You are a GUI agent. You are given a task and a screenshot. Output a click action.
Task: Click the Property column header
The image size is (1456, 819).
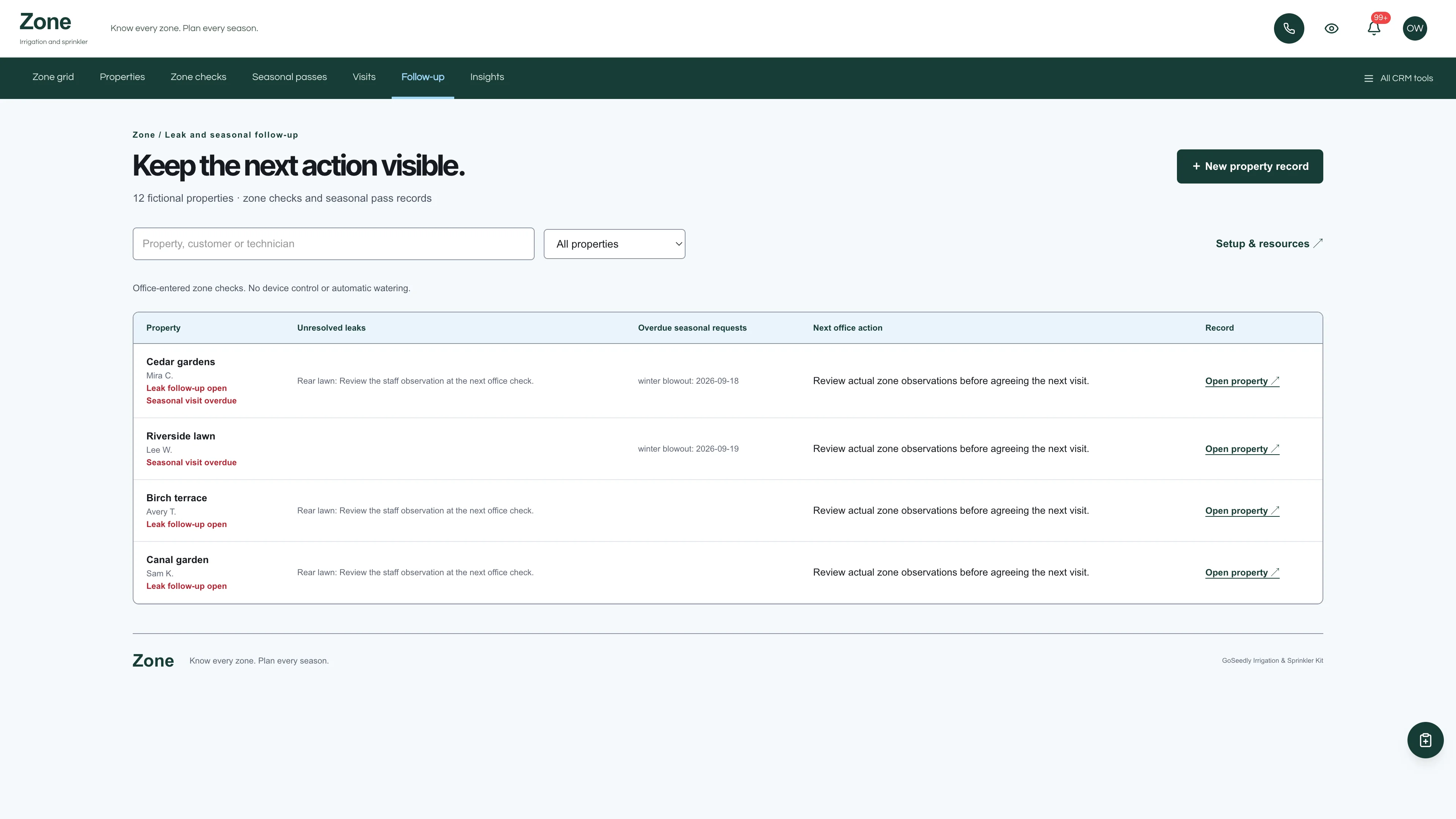(163, 328)
